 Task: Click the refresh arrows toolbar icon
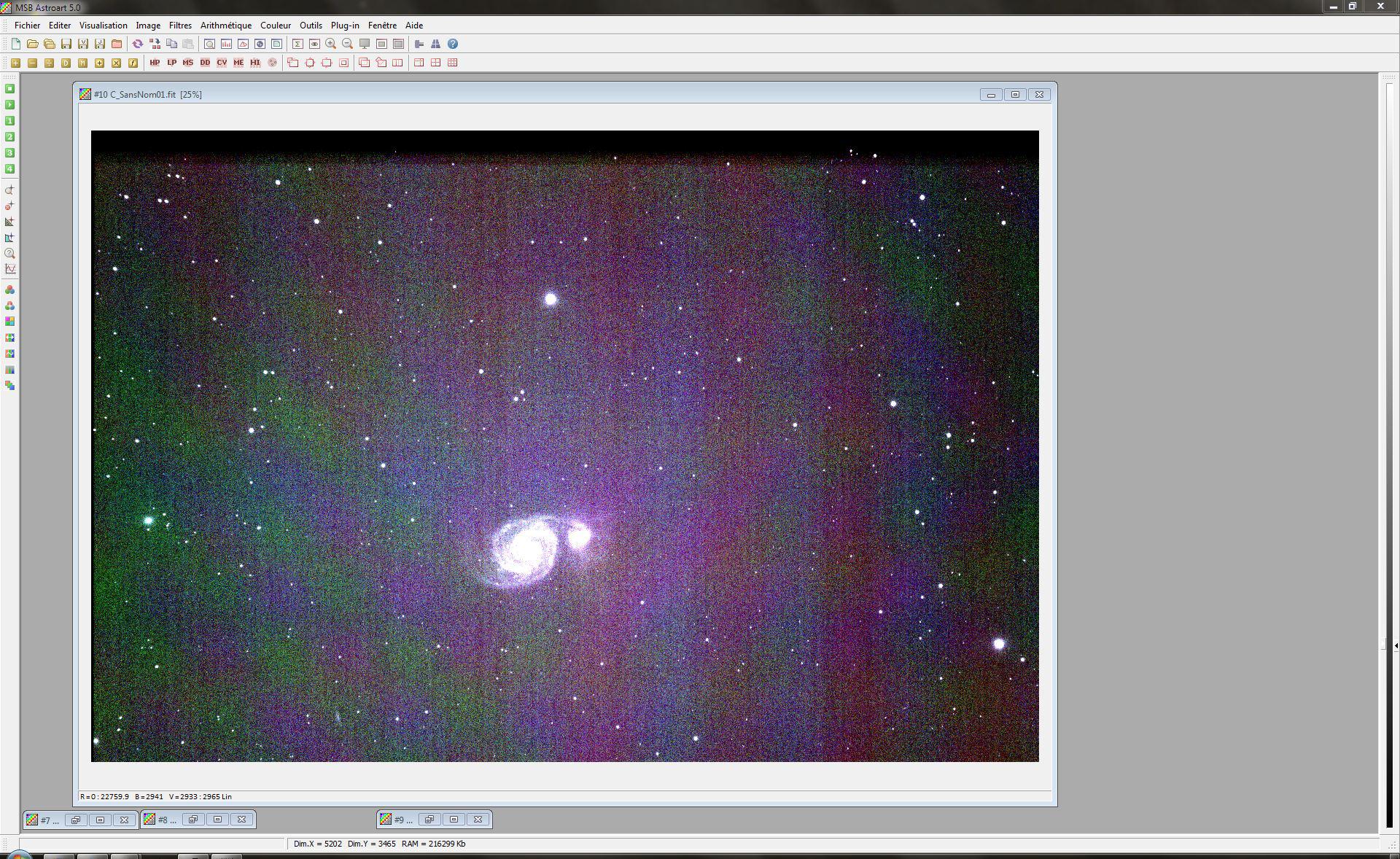(x=137, y=44)
